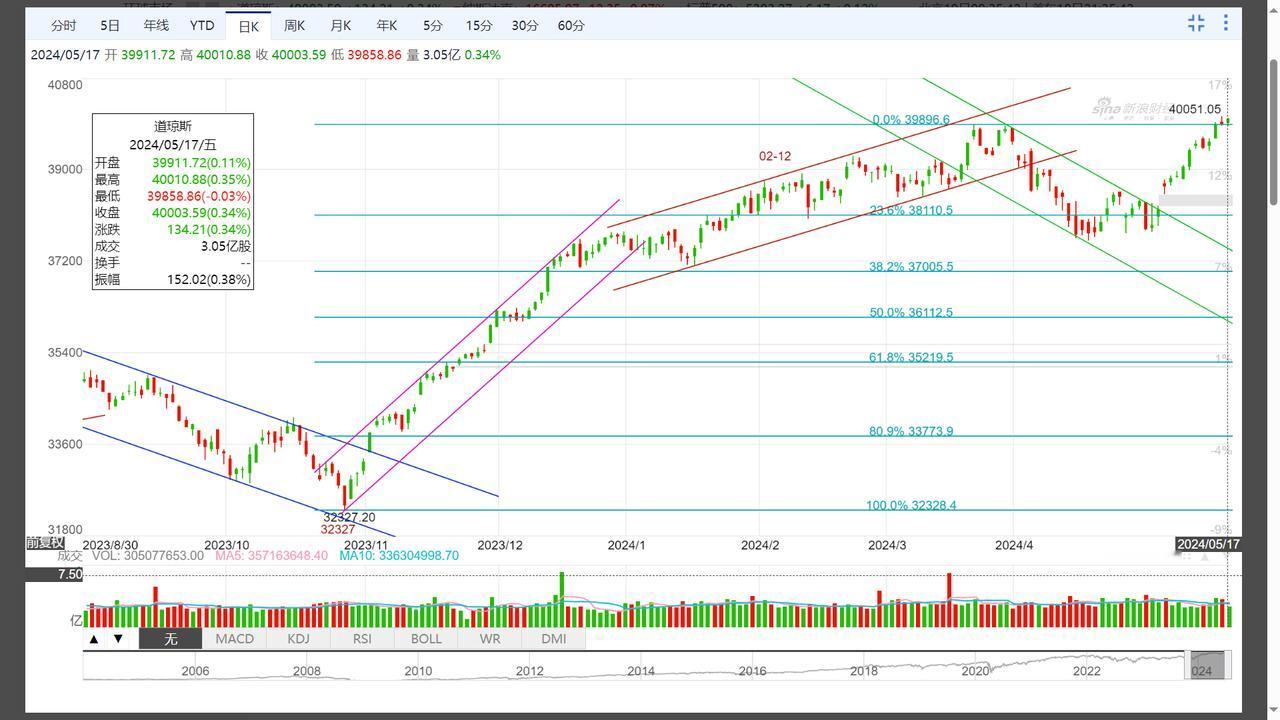Select the 无 (none) indicator option
The height and width of the screenshot is (720, 1280).
[x=170, y=638]
